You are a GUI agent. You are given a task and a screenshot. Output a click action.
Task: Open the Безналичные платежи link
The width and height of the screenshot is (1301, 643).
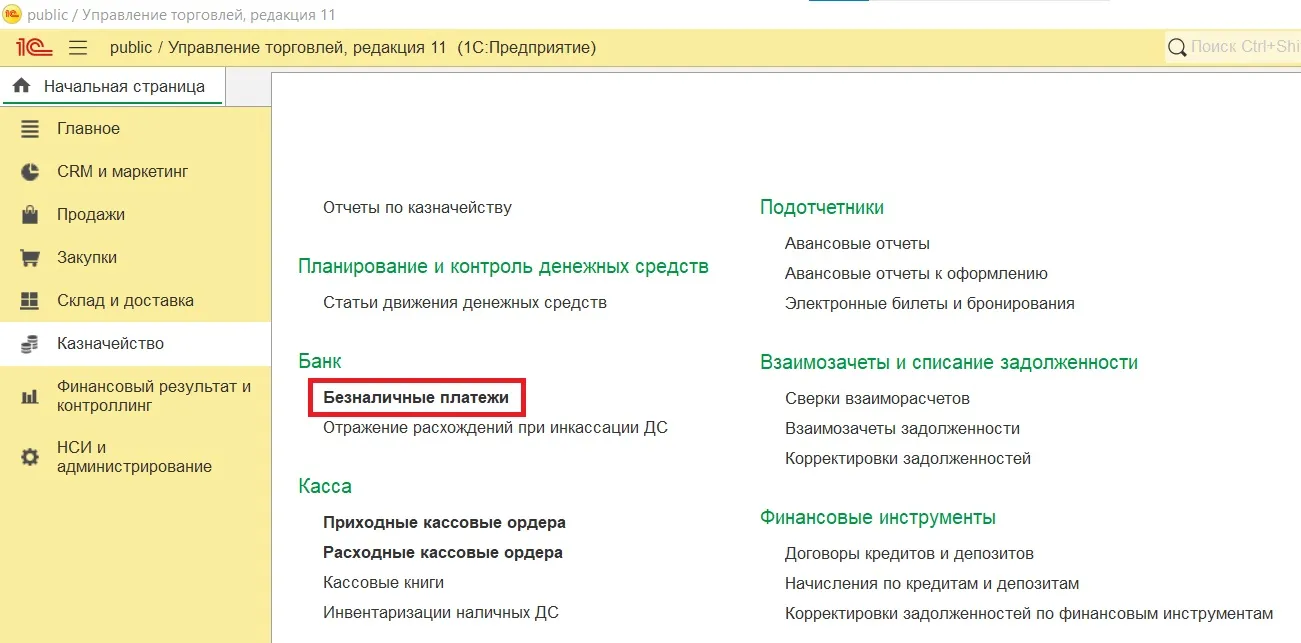tap(416, 398)
